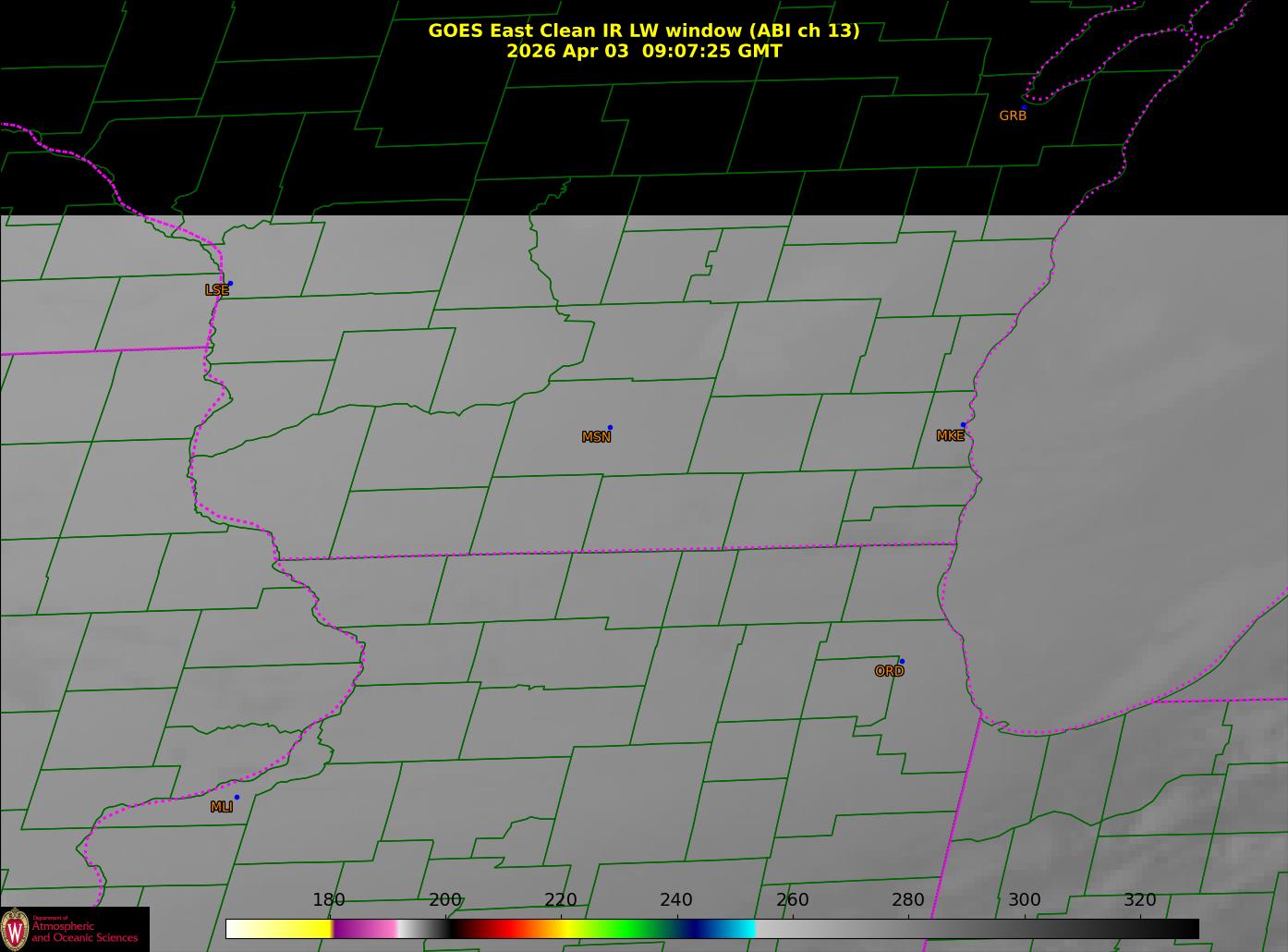This screenshot has width=1288, height=952.
Task: Select the ORD station label
Action: [889, 672]
